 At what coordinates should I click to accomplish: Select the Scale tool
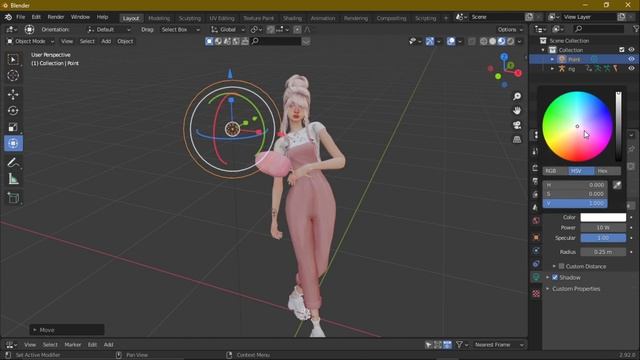tap(13, 127)
